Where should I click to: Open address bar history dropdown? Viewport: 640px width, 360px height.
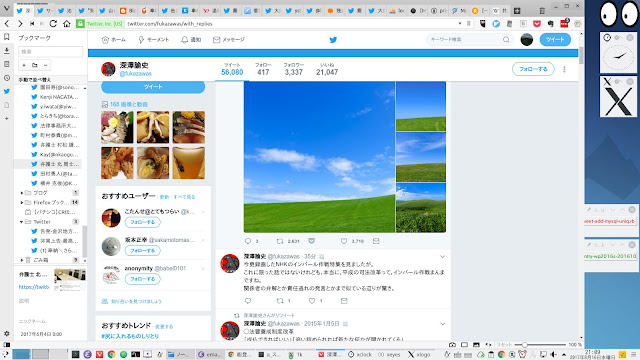[x=460, y=24]
